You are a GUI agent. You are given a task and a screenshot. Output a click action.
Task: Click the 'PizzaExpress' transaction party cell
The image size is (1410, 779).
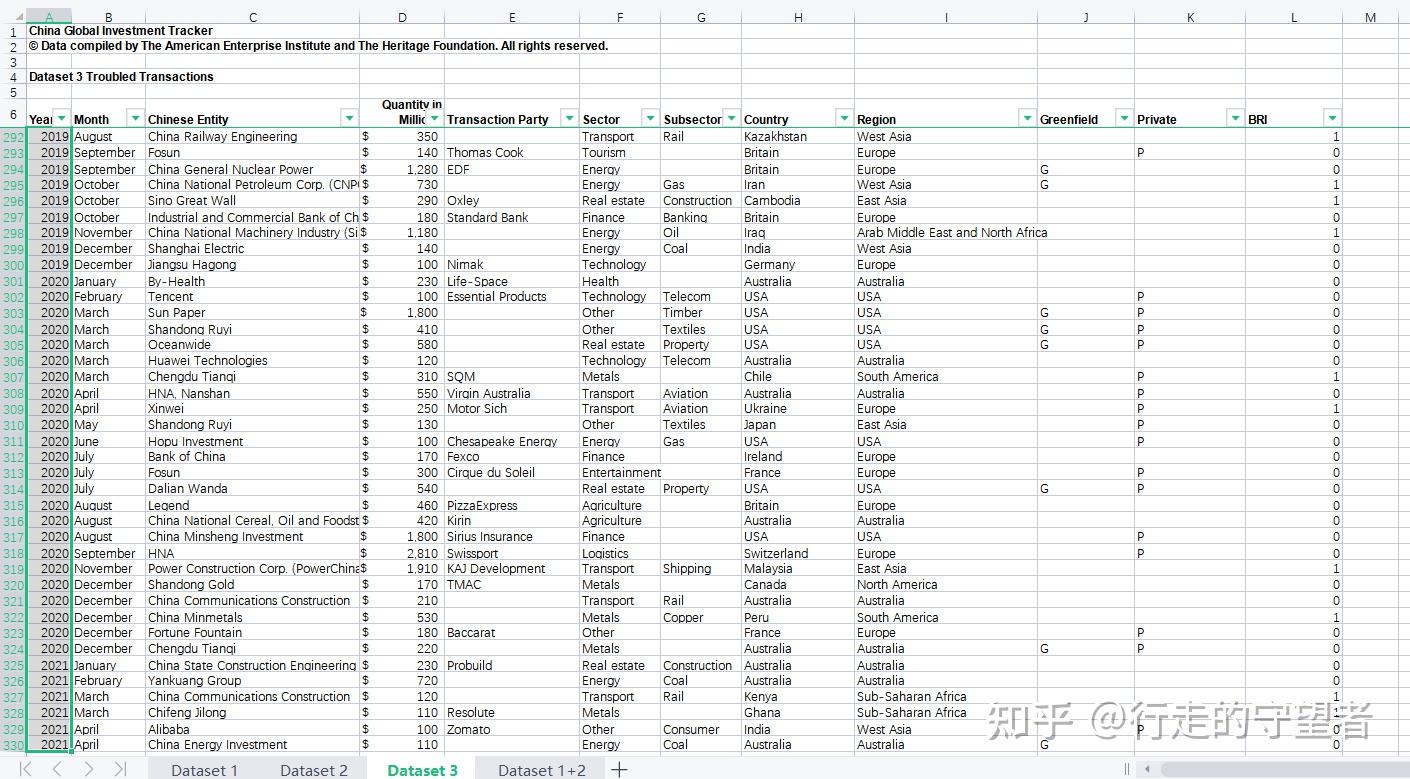pos(512,505)
